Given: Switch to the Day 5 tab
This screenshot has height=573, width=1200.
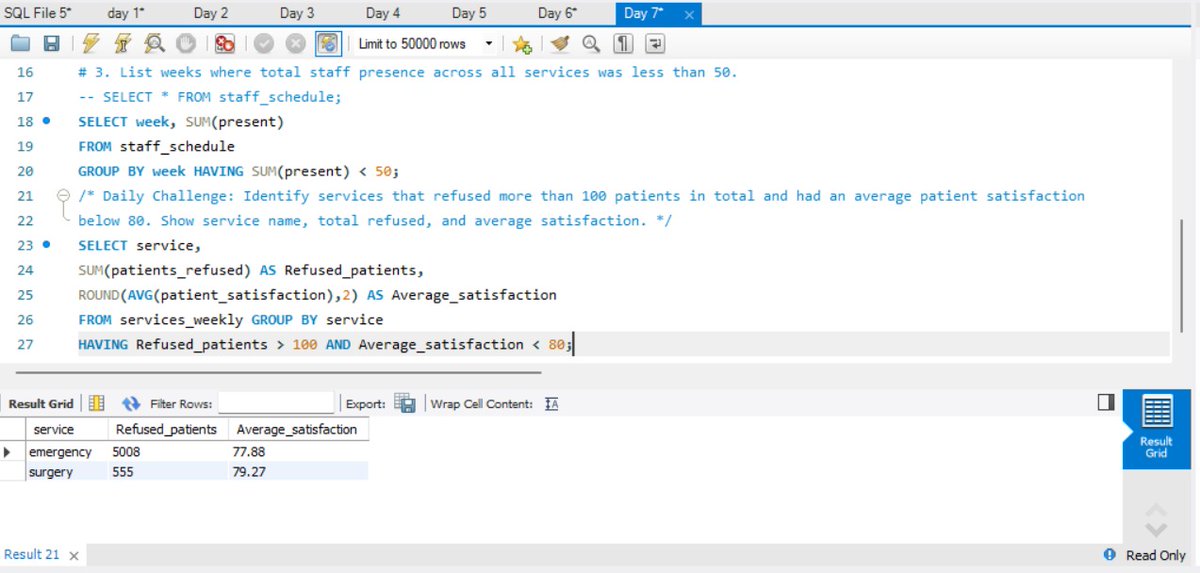Looking at the screenshot, I should (x=469, y=13).
